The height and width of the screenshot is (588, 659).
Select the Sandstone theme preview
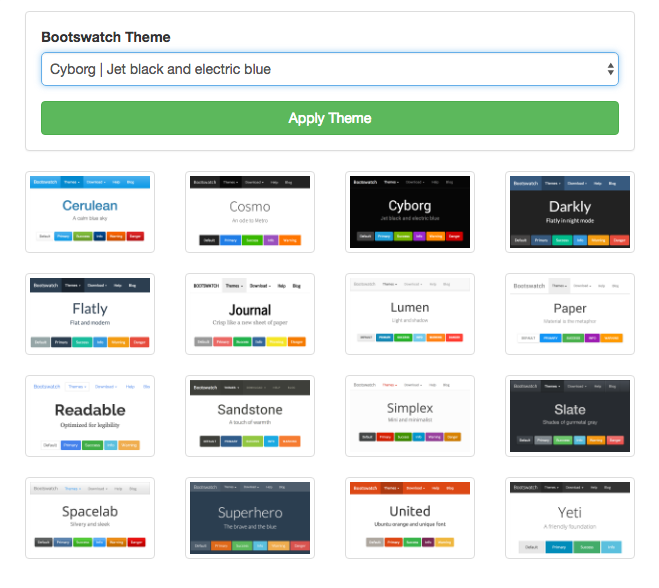click(x=250, y=416)
